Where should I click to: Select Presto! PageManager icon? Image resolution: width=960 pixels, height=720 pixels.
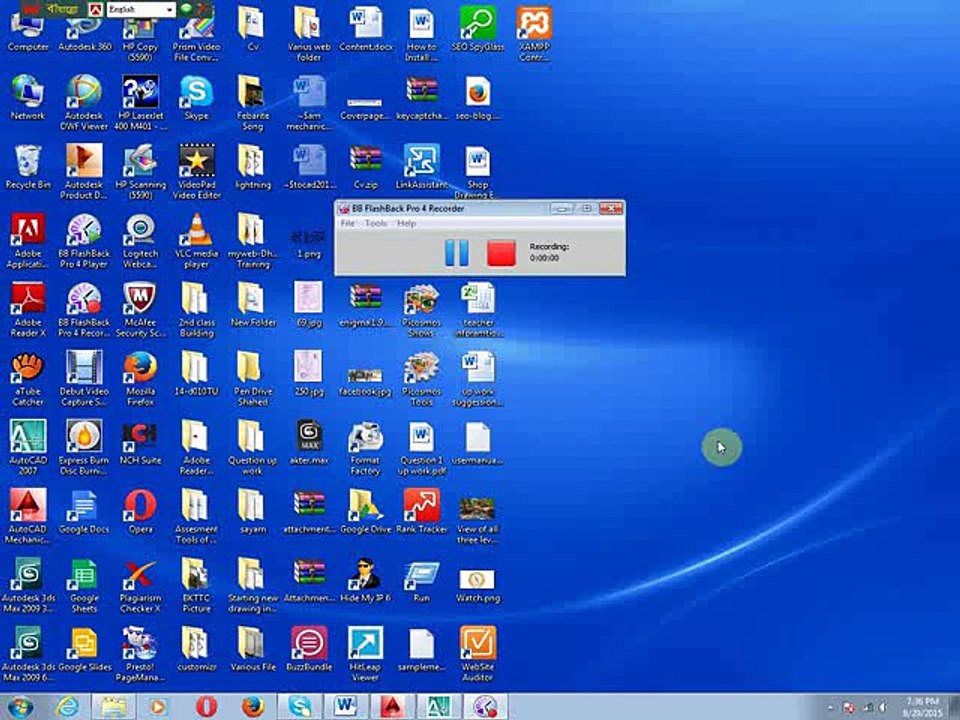click(140, 654)
